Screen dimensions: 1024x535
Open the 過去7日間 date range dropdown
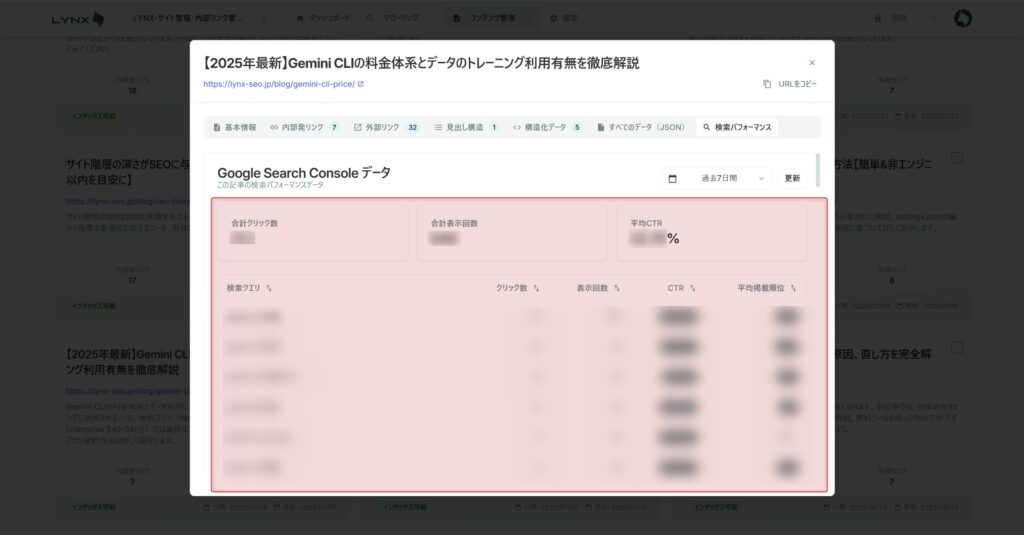coord(717,178)
